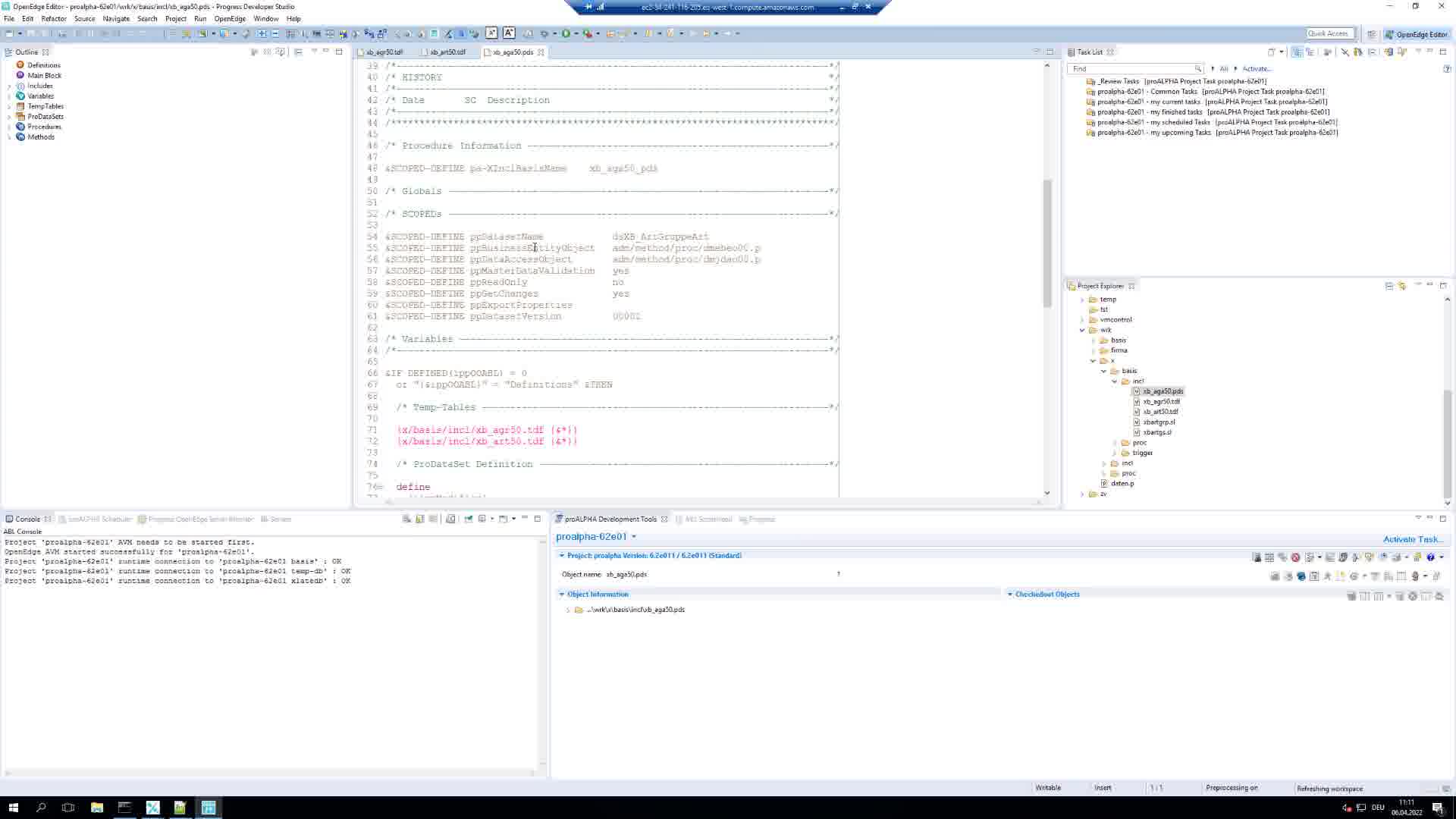Click the Expand All plus icon in the toolbar

[x=262, y=33]
